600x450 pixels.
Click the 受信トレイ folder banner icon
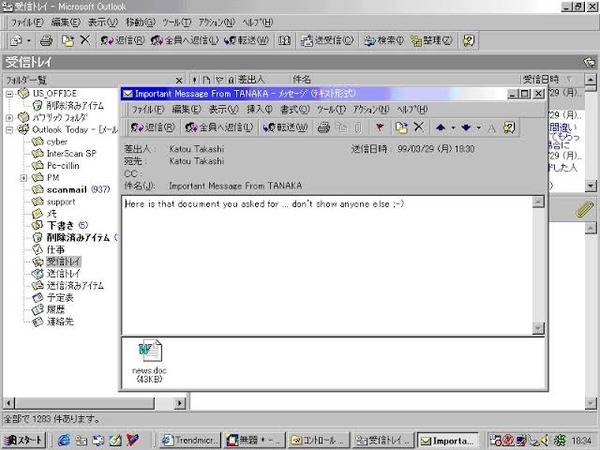[x=589, y=62]
